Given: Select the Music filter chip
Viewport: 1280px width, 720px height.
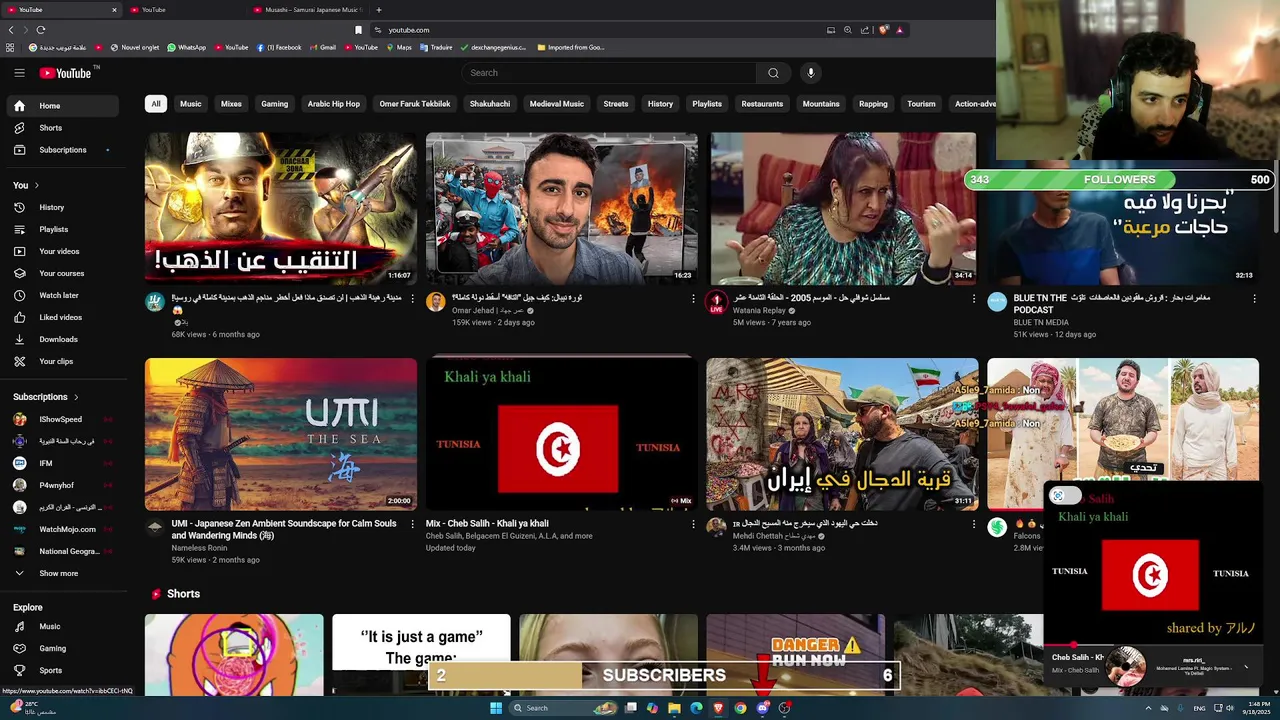Looking at the screenshot, I should [190, 104].
